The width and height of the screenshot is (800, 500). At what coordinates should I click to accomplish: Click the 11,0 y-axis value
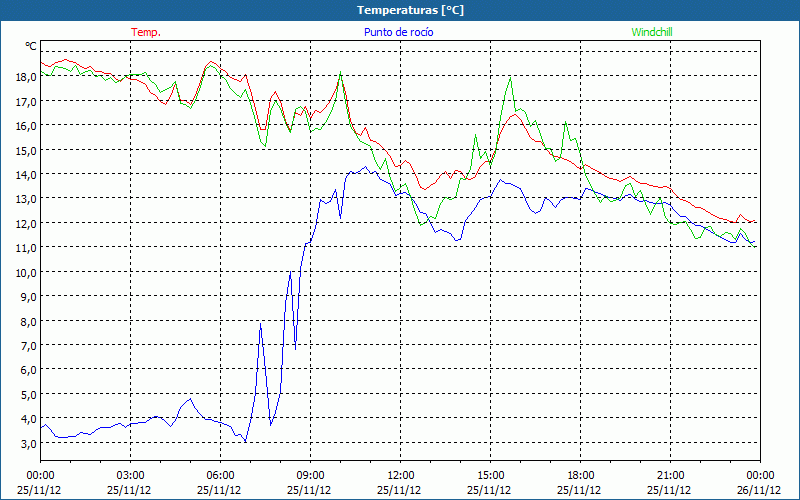coord(27,248)
